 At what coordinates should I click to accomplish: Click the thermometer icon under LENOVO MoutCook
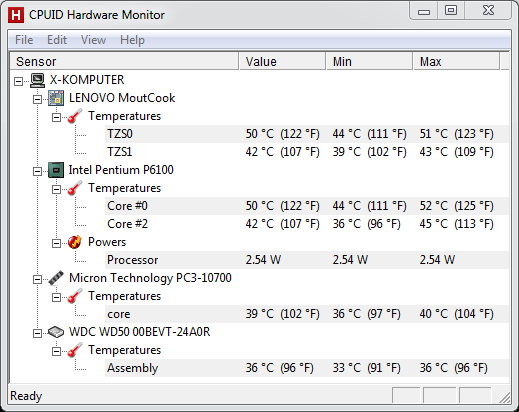[75, 116]
